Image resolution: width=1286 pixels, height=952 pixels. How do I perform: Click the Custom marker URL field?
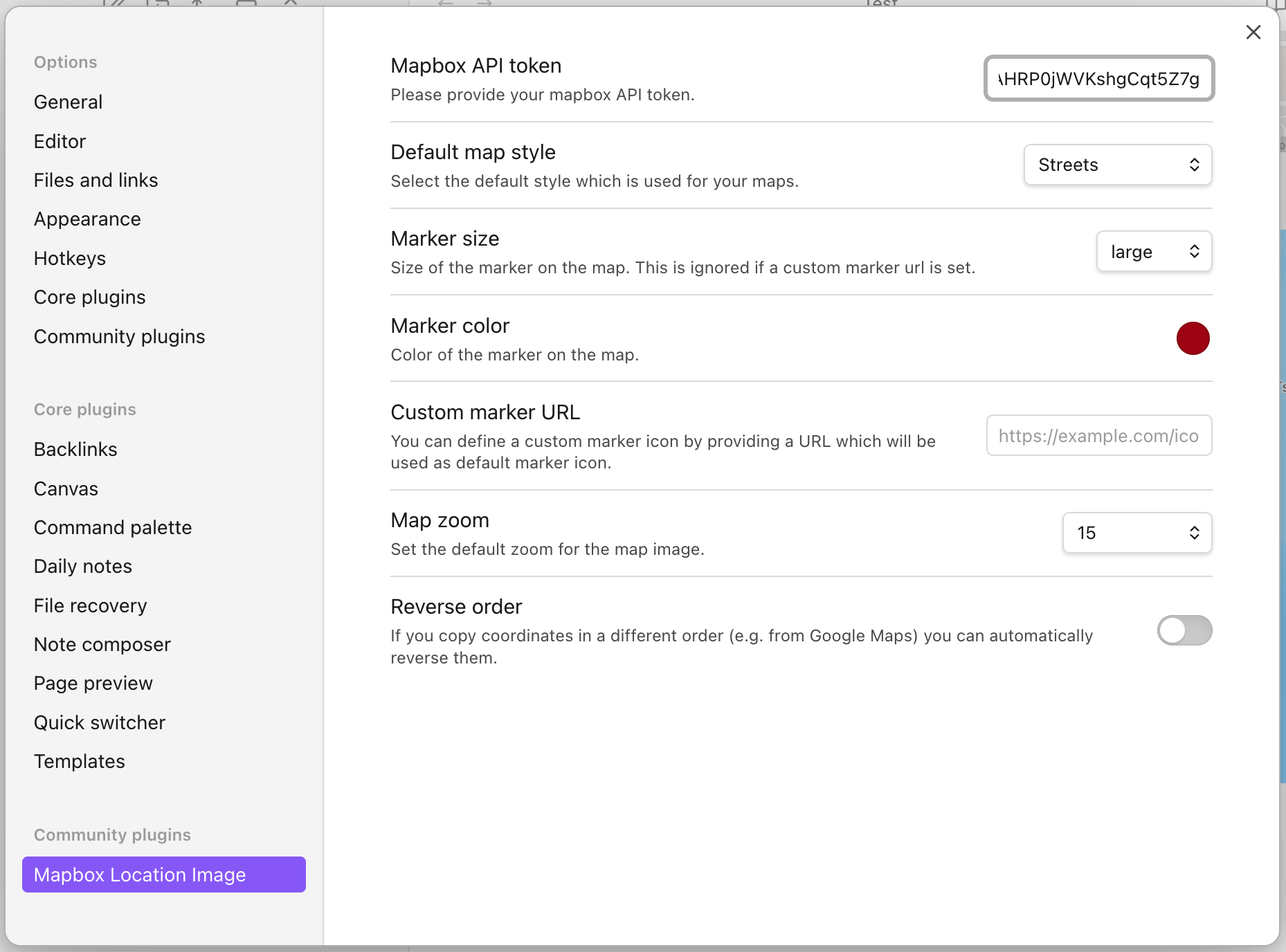point(1099,435)
